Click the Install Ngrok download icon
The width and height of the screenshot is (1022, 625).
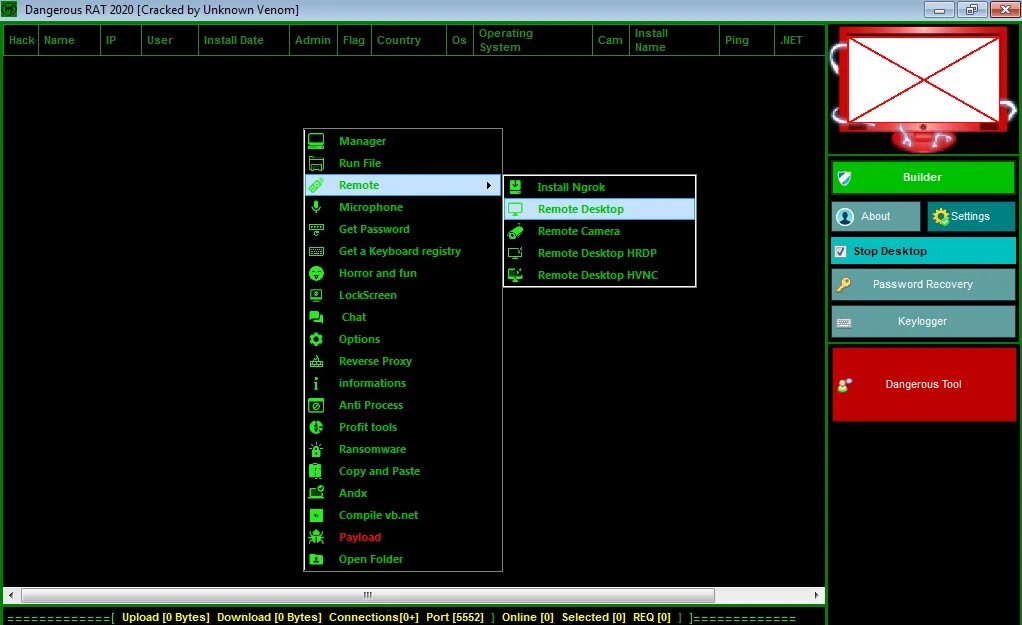click(x=515, y=187)
